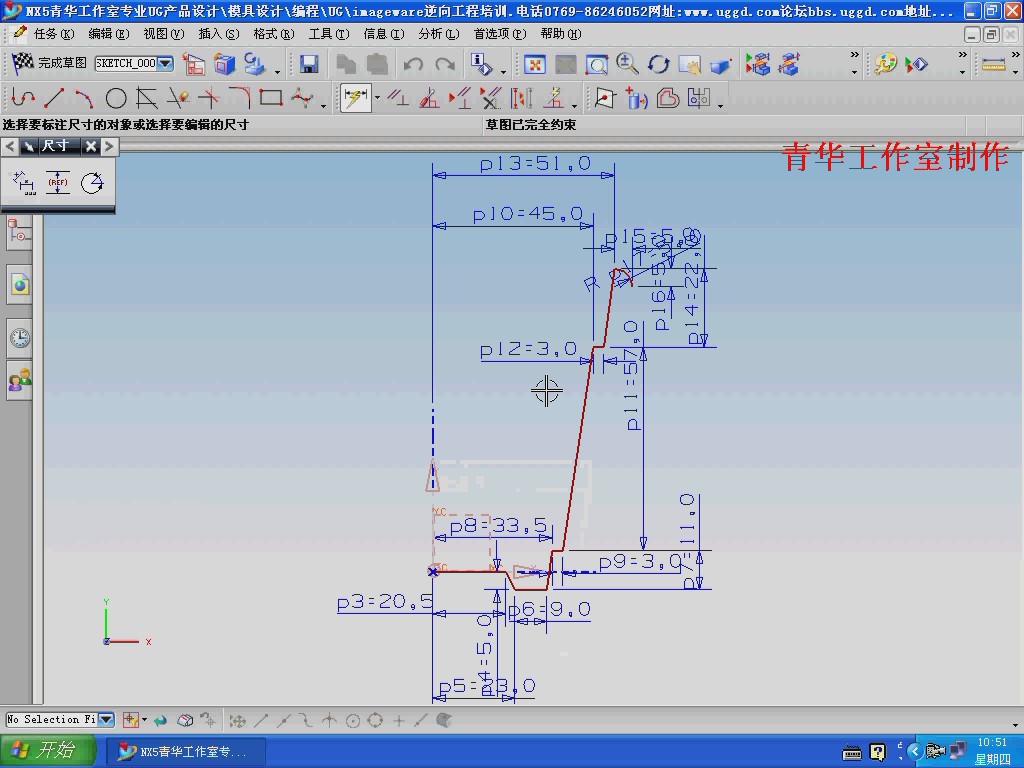
Task: Click the Save floppy disk icon
Action: pos(308,64)
